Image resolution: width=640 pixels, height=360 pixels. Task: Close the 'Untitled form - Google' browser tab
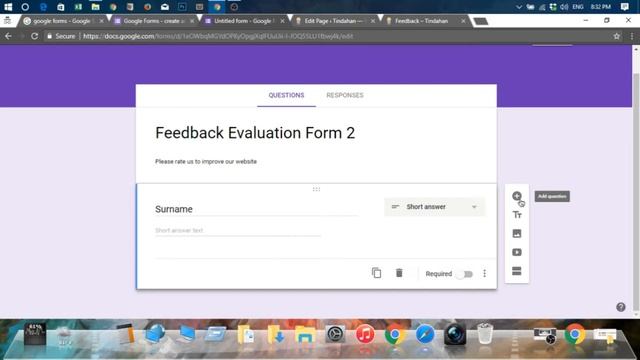tap(282, 21)
